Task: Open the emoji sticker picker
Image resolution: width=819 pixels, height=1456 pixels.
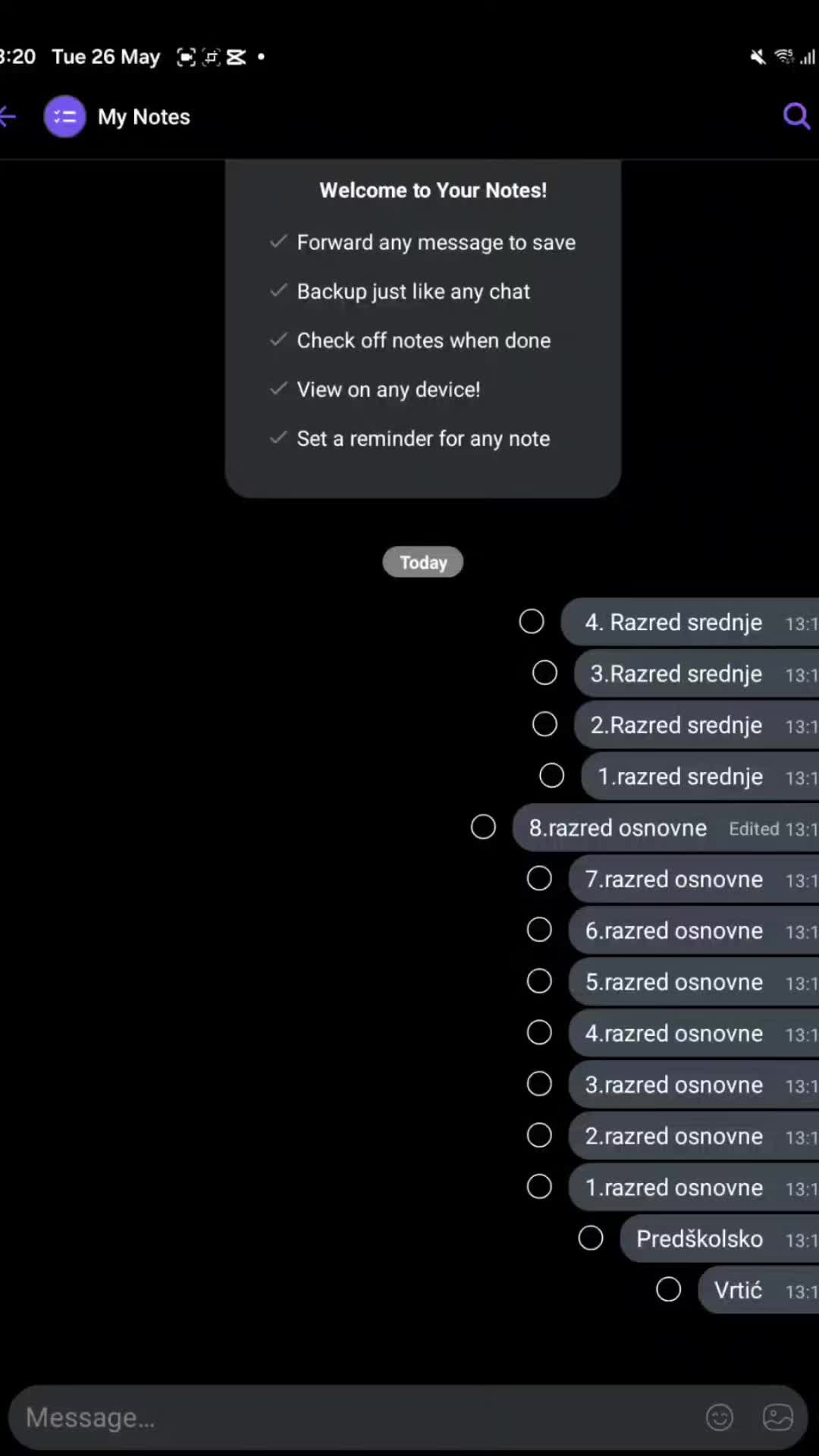Action: (x=719, y=1417)
